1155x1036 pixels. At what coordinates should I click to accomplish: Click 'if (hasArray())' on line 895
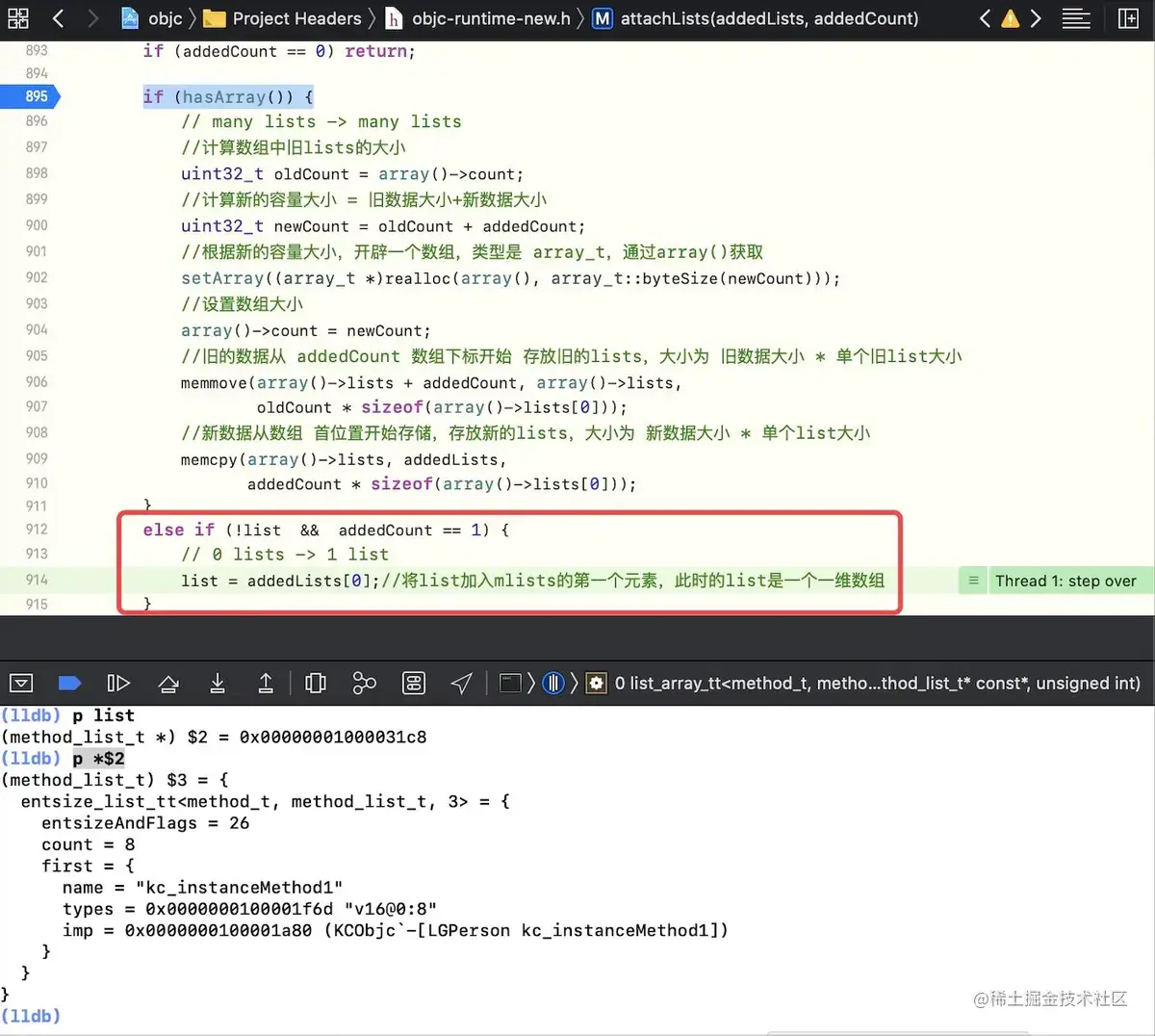(228, 96)
